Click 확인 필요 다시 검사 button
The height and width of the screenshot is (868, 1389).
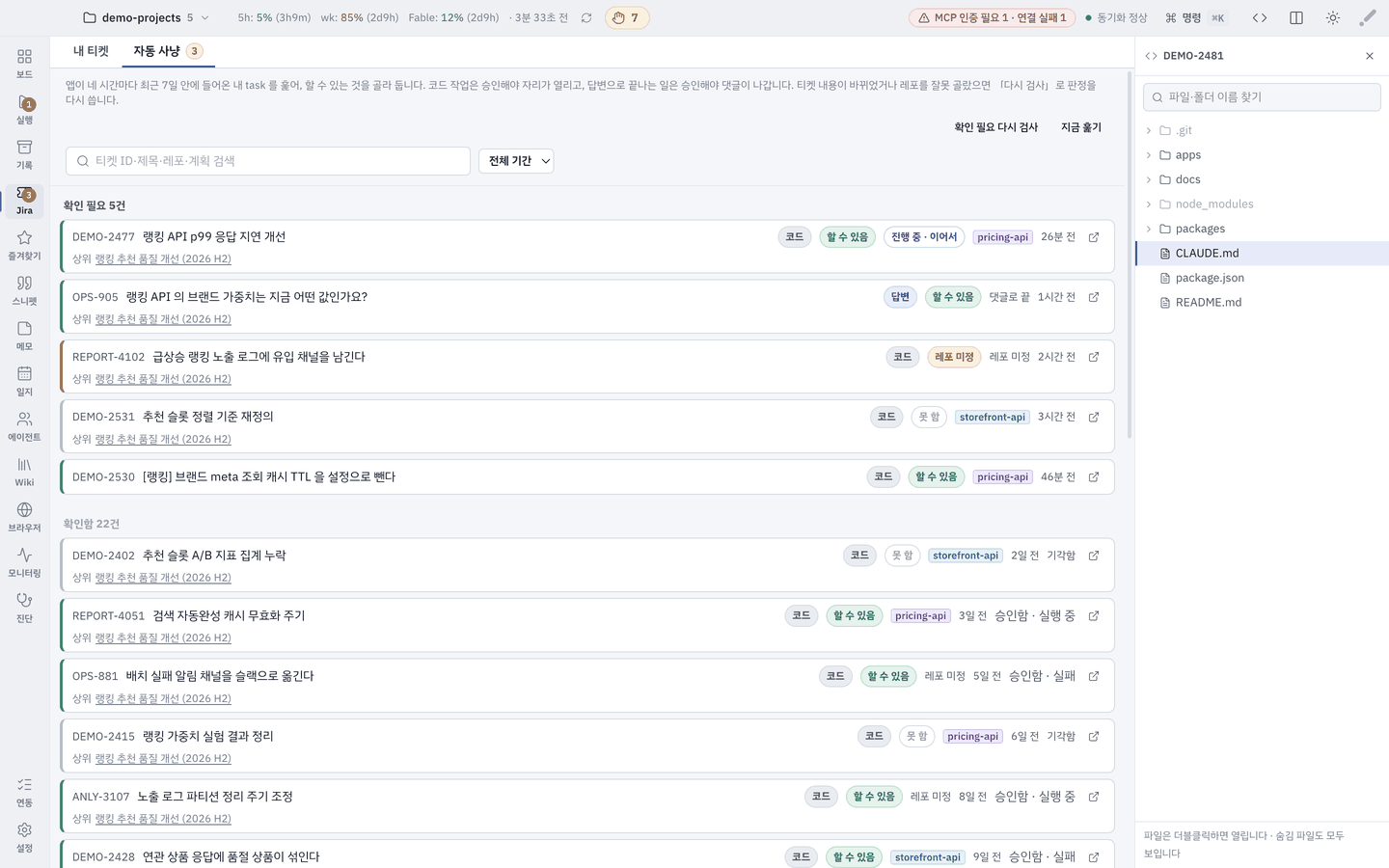click(x=996, y=127)
